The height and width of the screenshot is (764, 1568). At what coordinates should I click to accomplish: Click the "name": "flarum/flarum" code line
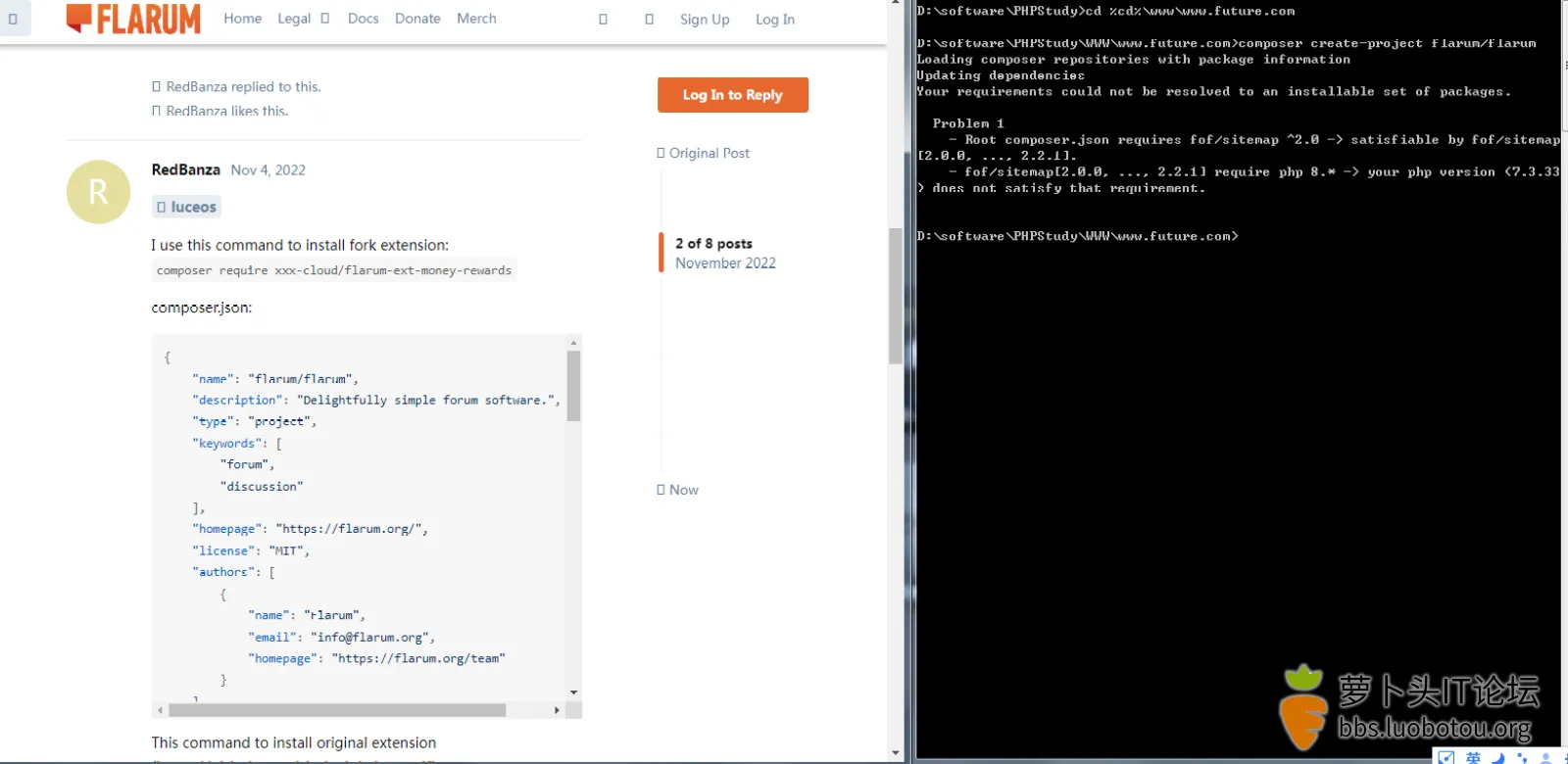(x=275, y=378)
